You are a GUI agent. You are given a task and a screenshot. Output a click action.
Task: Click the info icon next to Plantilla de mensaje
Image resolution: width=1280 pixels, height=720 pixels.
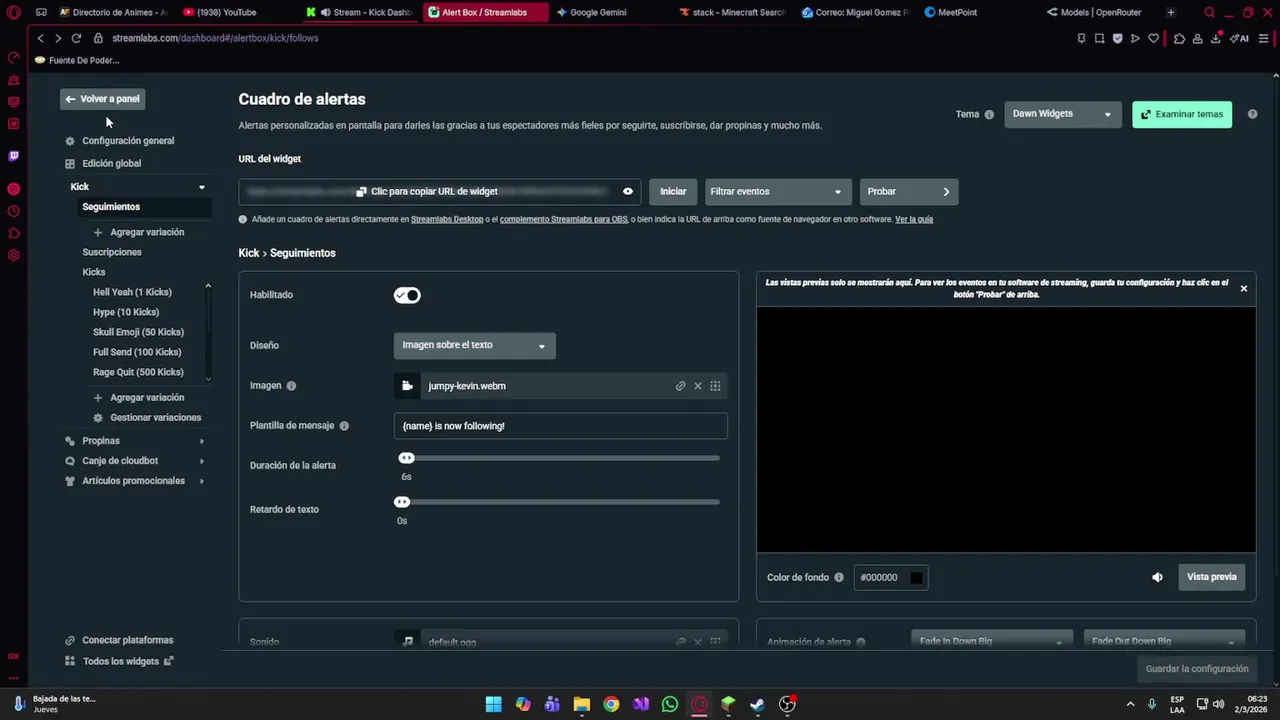tap(344, 426)
